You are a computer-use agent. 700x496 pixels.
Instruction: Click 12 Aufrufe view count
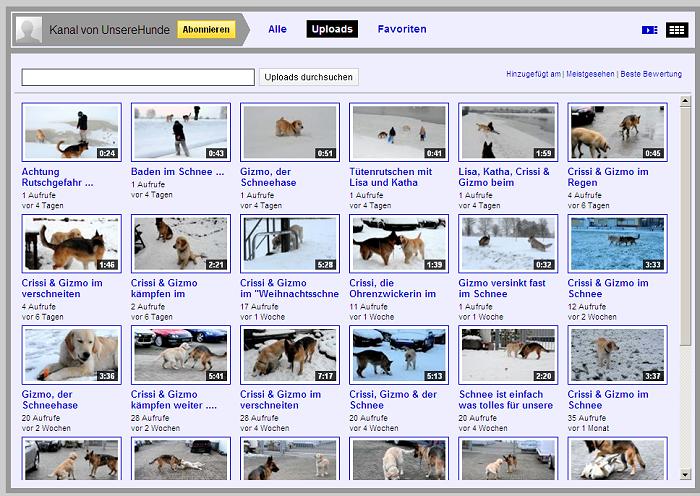tap(587, 307)
